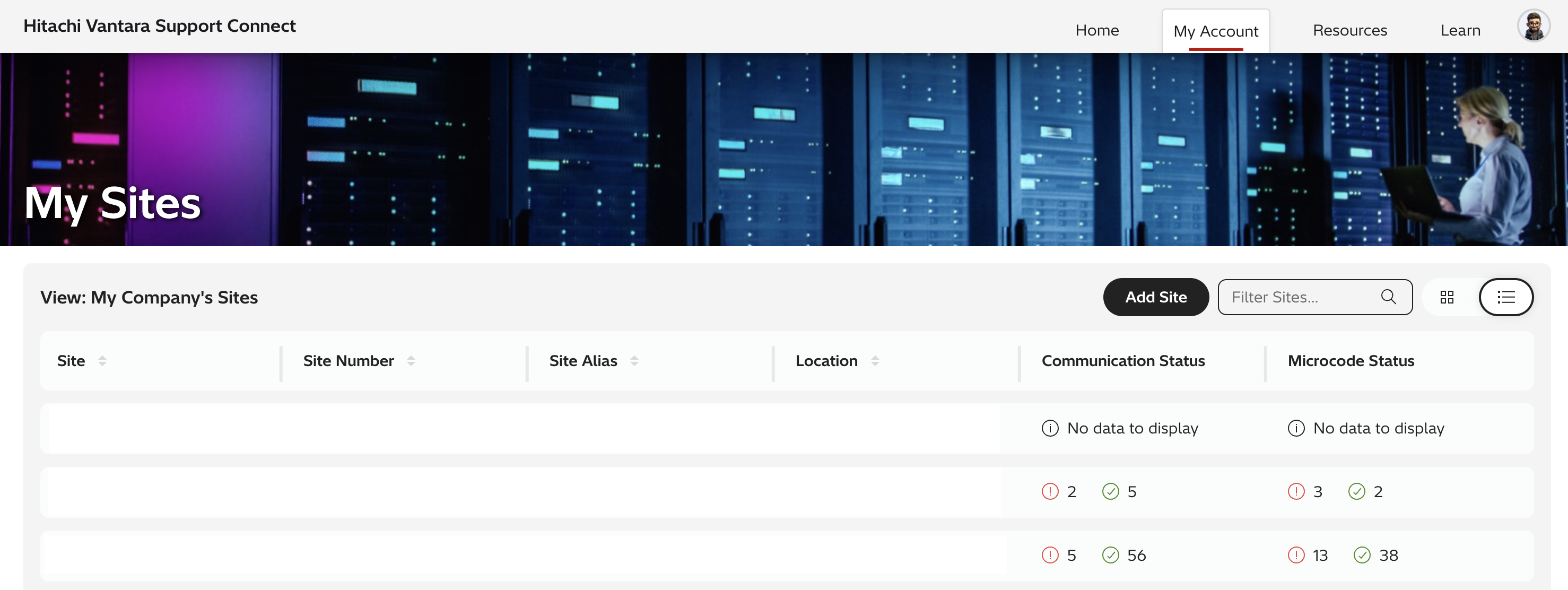The image size is (1568, 590).
Task: Click microcode alert count 13
Action: 1320,556
